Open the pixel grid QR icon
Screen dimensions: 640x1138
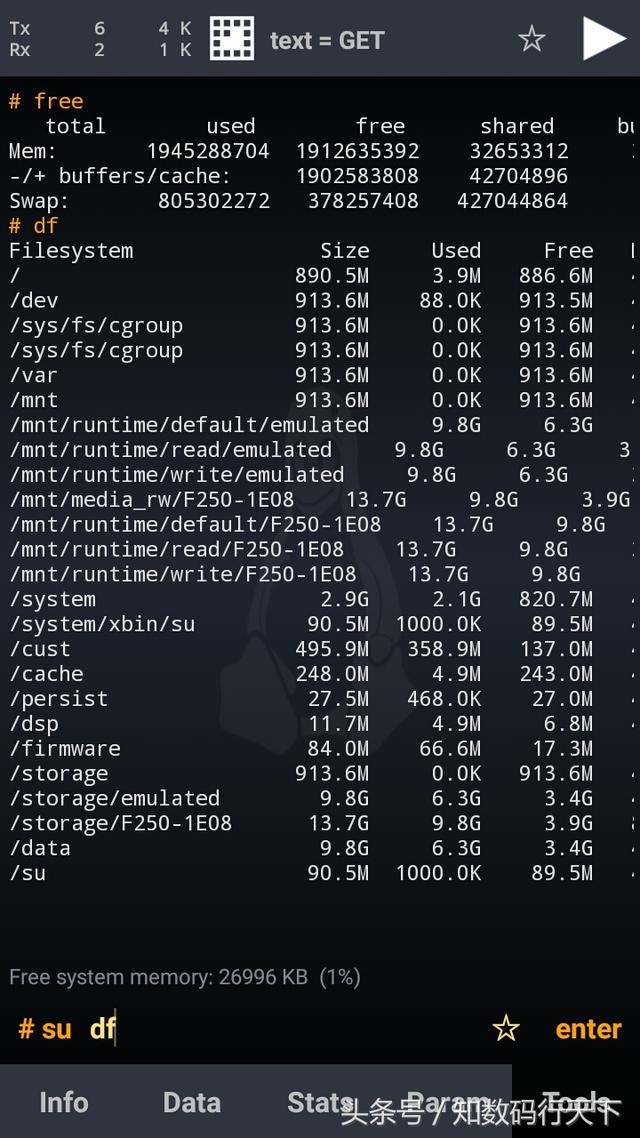click(232, 38)
